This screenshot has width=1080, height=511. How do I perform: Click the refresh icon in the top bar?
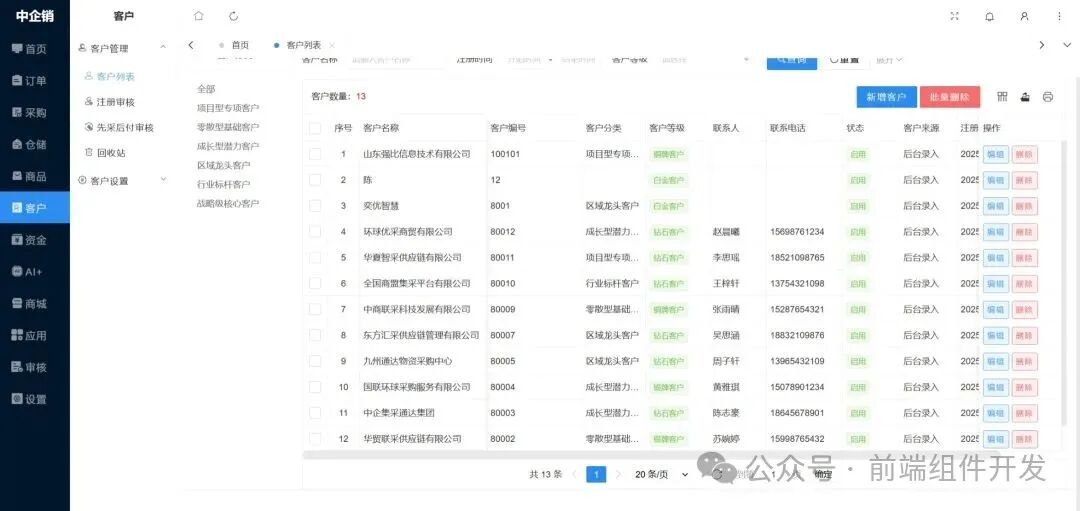(233, 16)
